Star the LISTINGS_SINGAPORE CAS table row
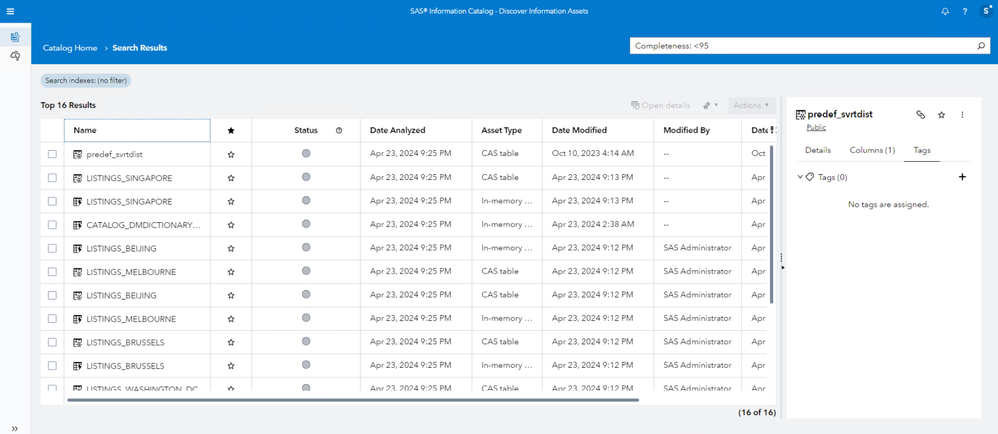This screenshot has width=998, height=434. tap(231, 178)
